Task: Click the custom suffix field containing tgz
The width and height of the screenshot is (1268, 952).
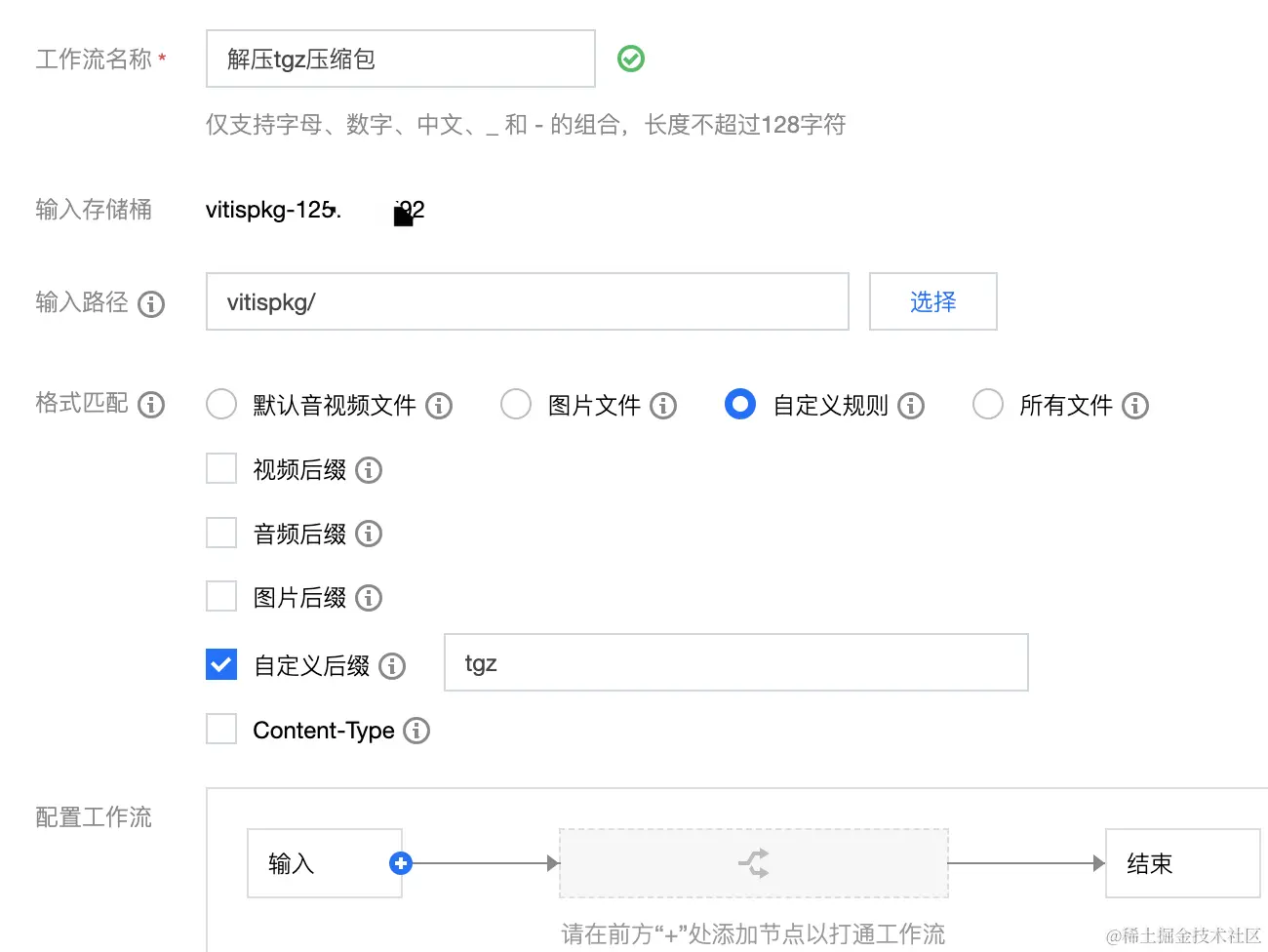Action: point(735,662)
